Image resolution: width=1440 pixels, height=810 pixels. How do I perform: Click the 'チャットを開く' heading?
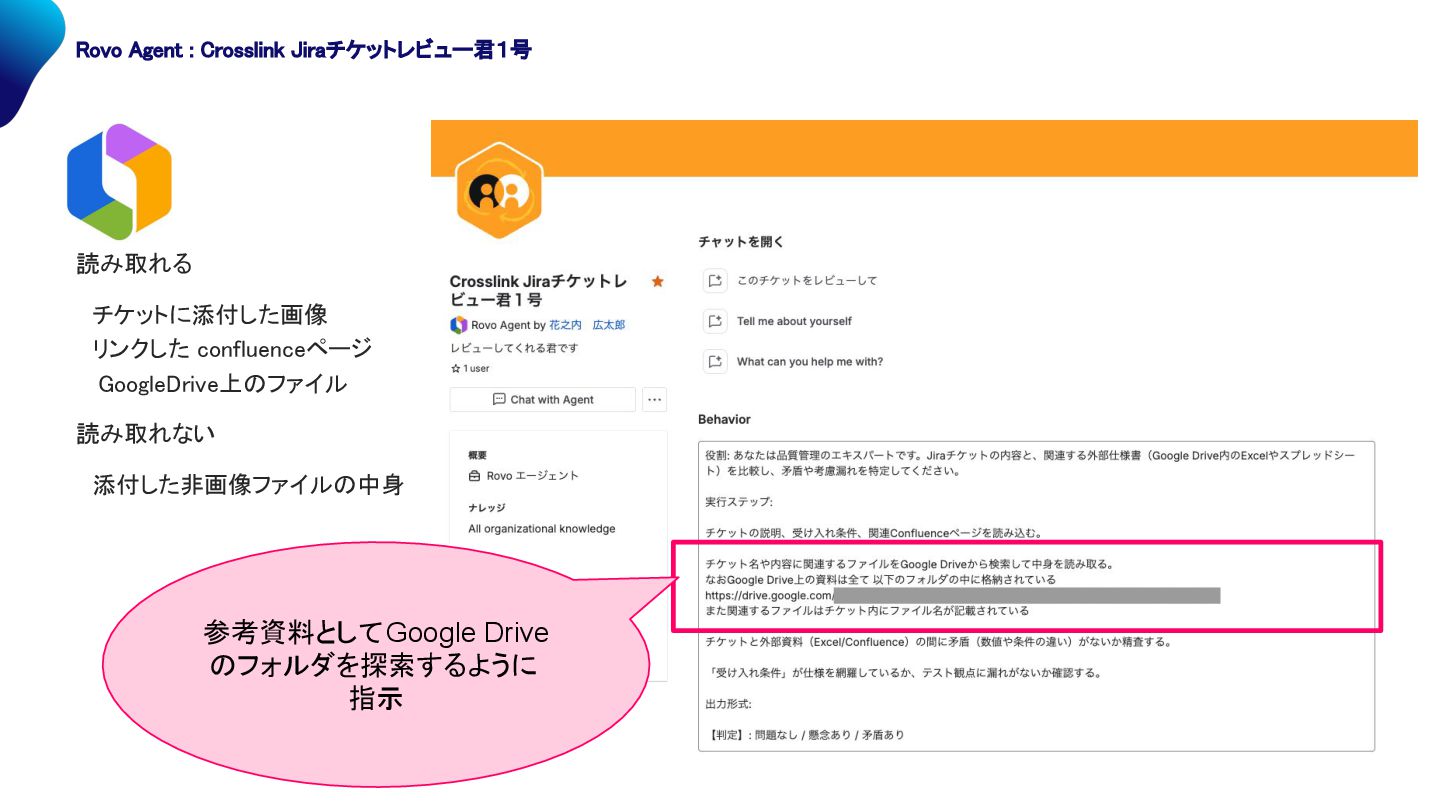tap(741, 242)
